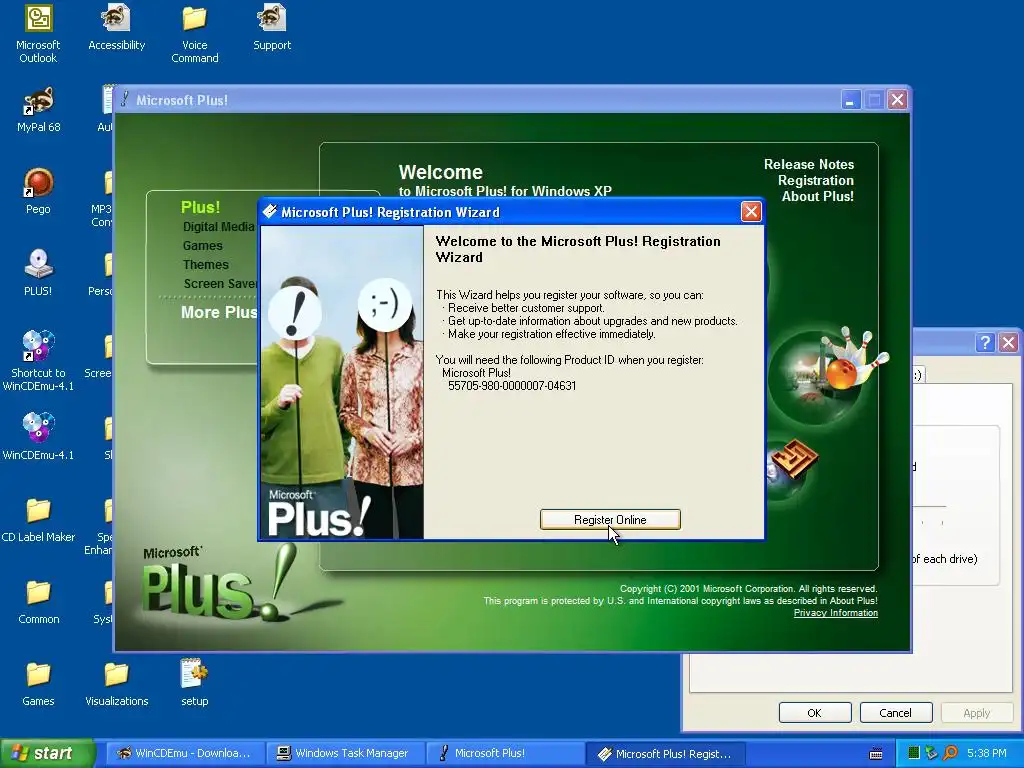Viewport: 1024px width, 768px height.
Task: Open Shortcut to WinCDEmu-4.1 icon
Action: tap(38, 361)
